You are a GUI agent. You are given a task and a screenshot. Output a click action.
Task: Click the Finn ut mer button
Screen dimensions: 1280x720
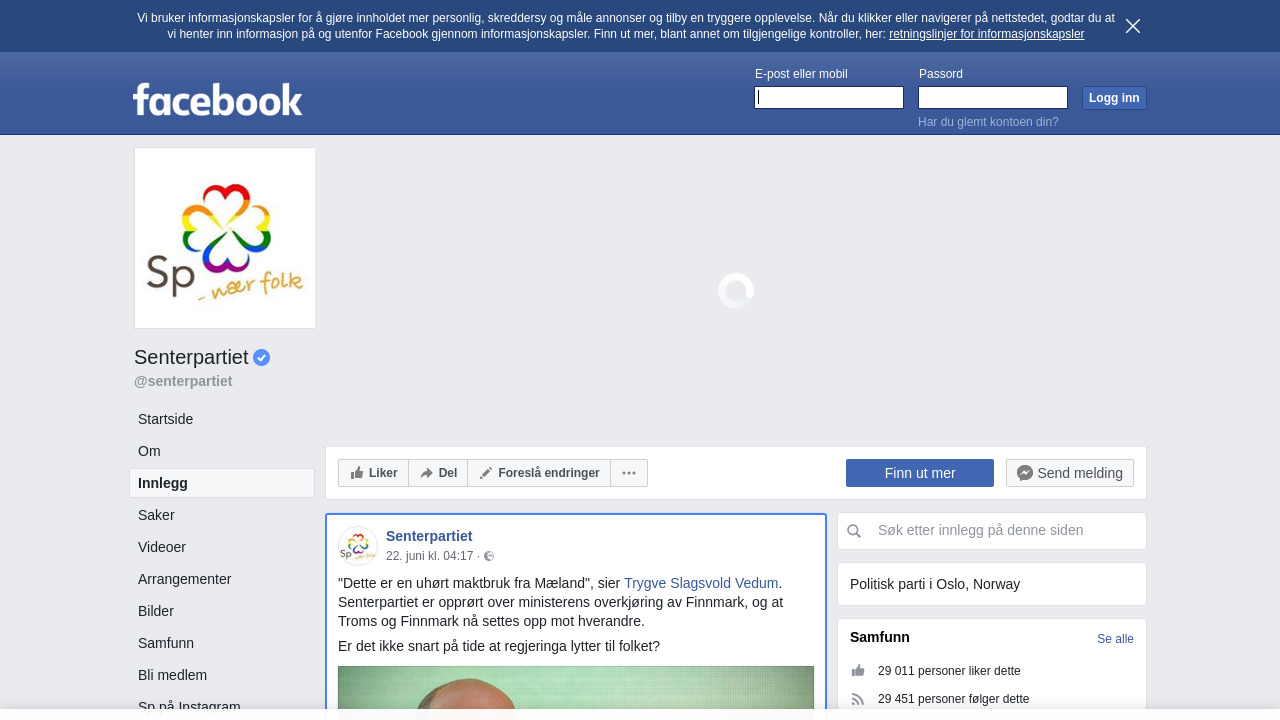[920, 473]
